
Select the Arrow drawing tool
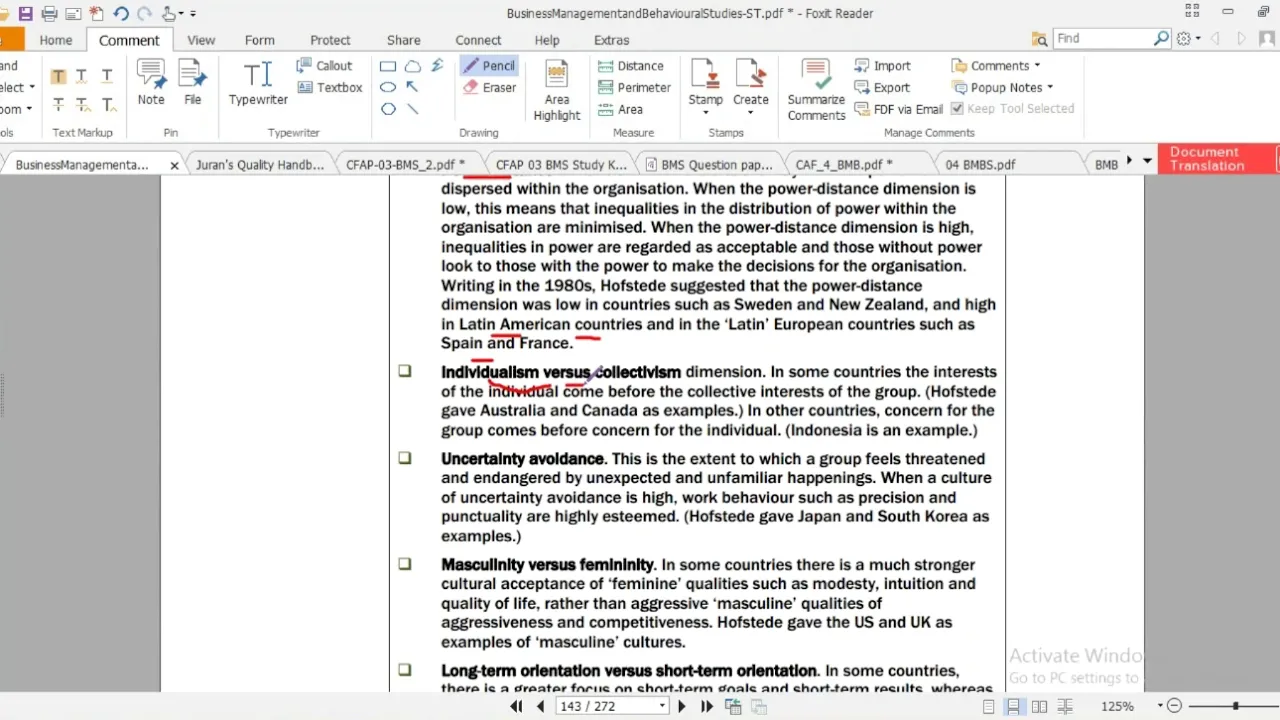(x=412, y=88)
